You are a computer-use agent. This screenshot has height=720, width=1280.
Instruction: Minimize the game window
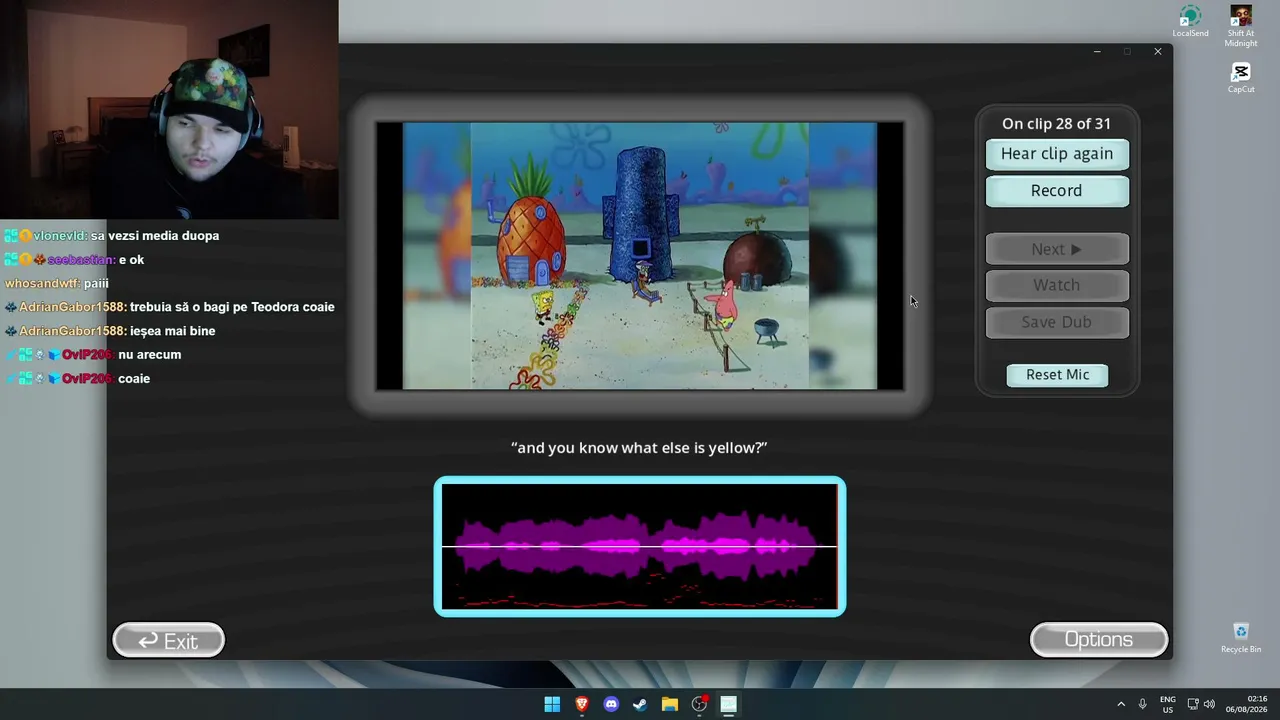pyautogui.click(x=1097, y=52)
